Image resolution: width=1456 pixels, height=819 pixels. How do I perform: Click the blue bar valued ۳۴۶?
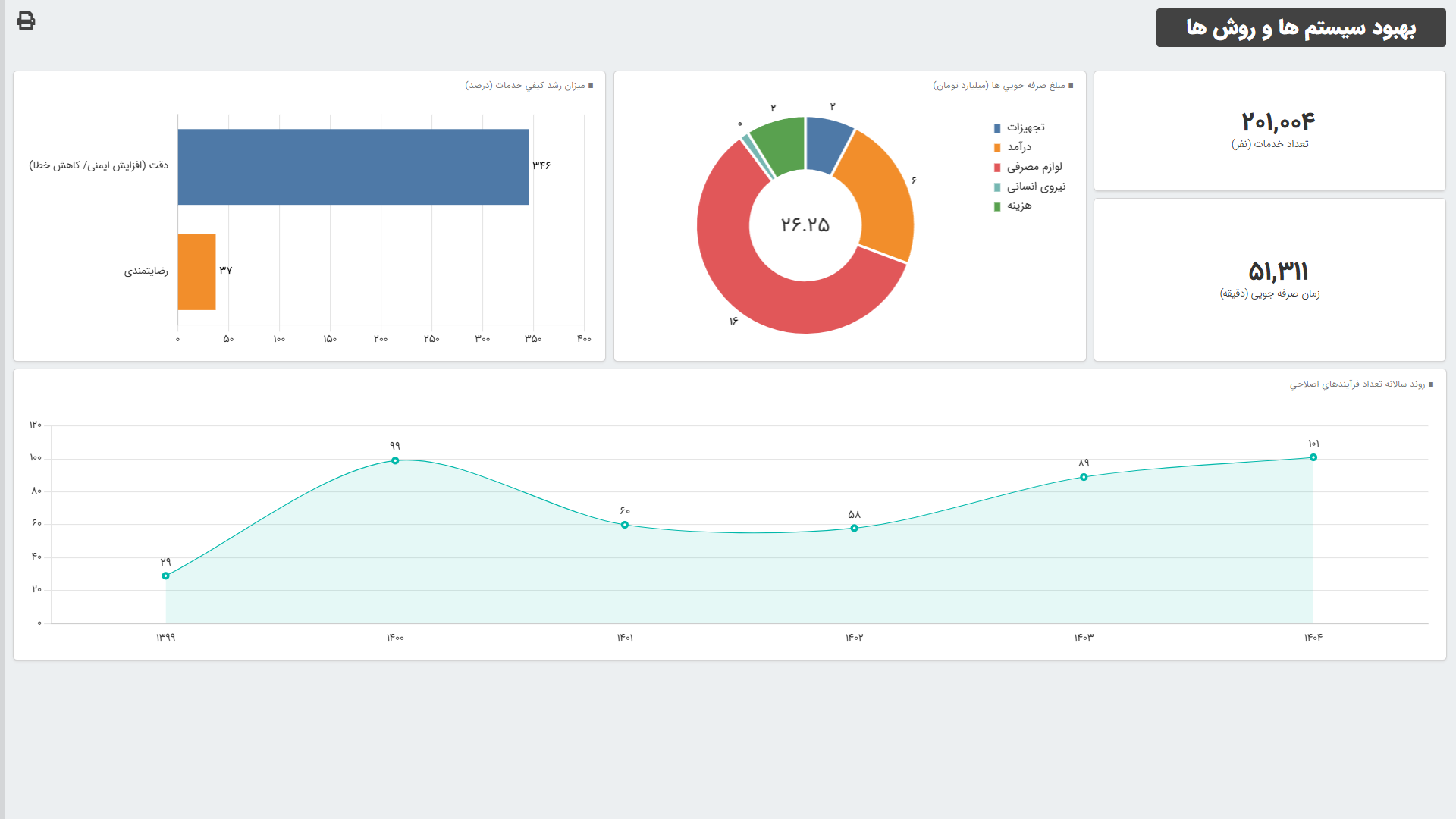(353, 167)
